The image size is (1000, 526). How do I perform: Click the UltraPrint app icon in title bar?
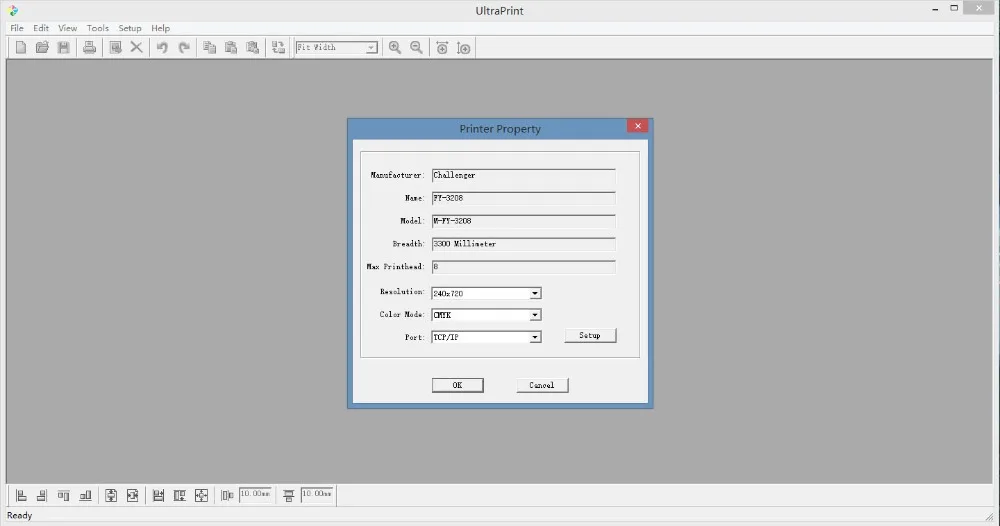click(13, 10)
